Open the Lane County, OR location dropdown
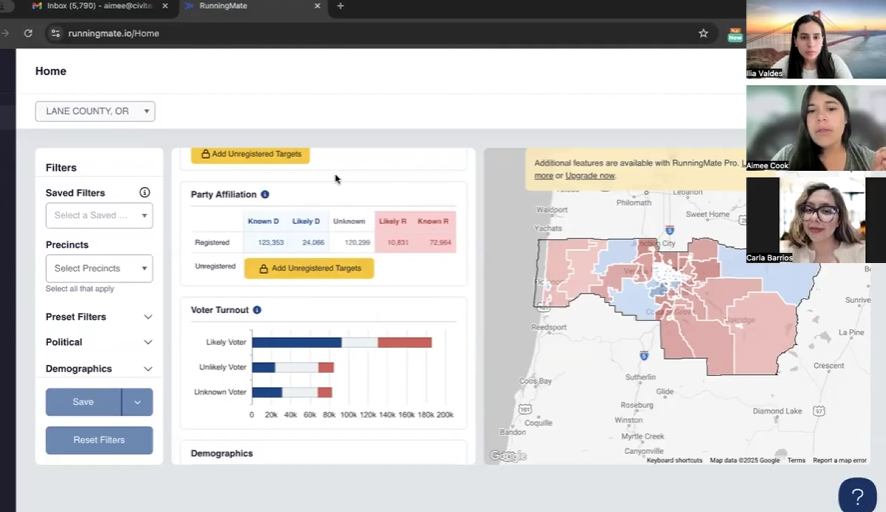The height and width of the screenshot is (512, 886). 95,111
